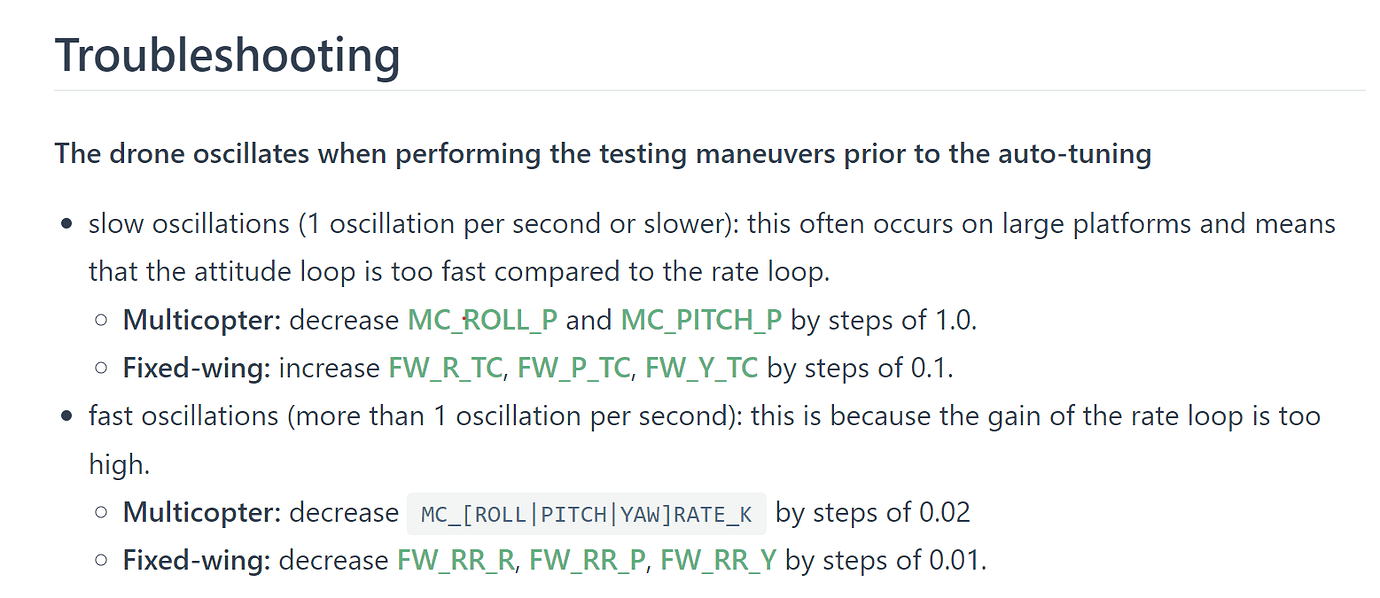Image resolution: width=1380 pixels, height=598 pixels.
Task: Click the MC_[ROLL|PITCH|YAW]RATE_K code snippet
Action: pos(586,514)
